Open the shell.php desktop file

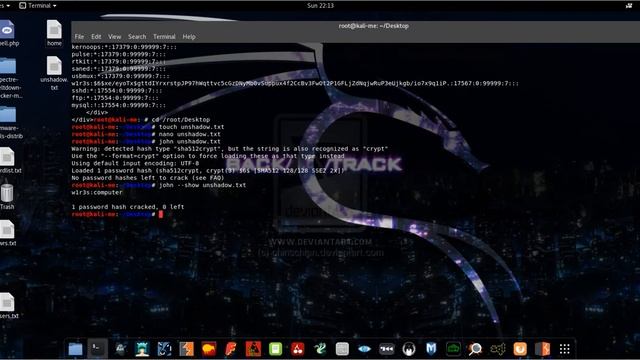[x=8, y=33]
